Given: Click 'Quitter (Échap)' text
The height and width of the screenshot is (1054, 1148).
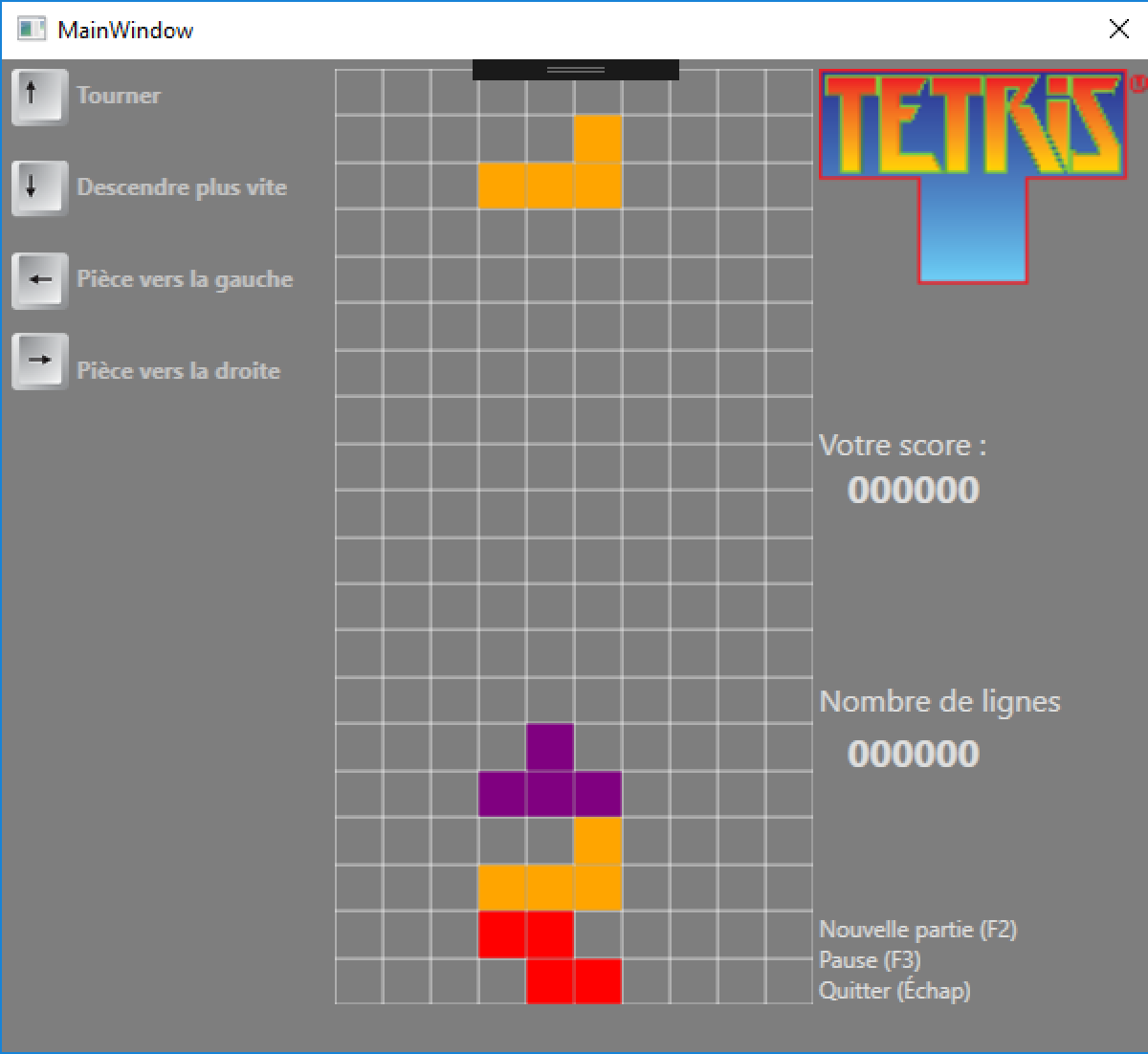Looking at the screenshot, I should pyautogui.click(x=894, y=990).
